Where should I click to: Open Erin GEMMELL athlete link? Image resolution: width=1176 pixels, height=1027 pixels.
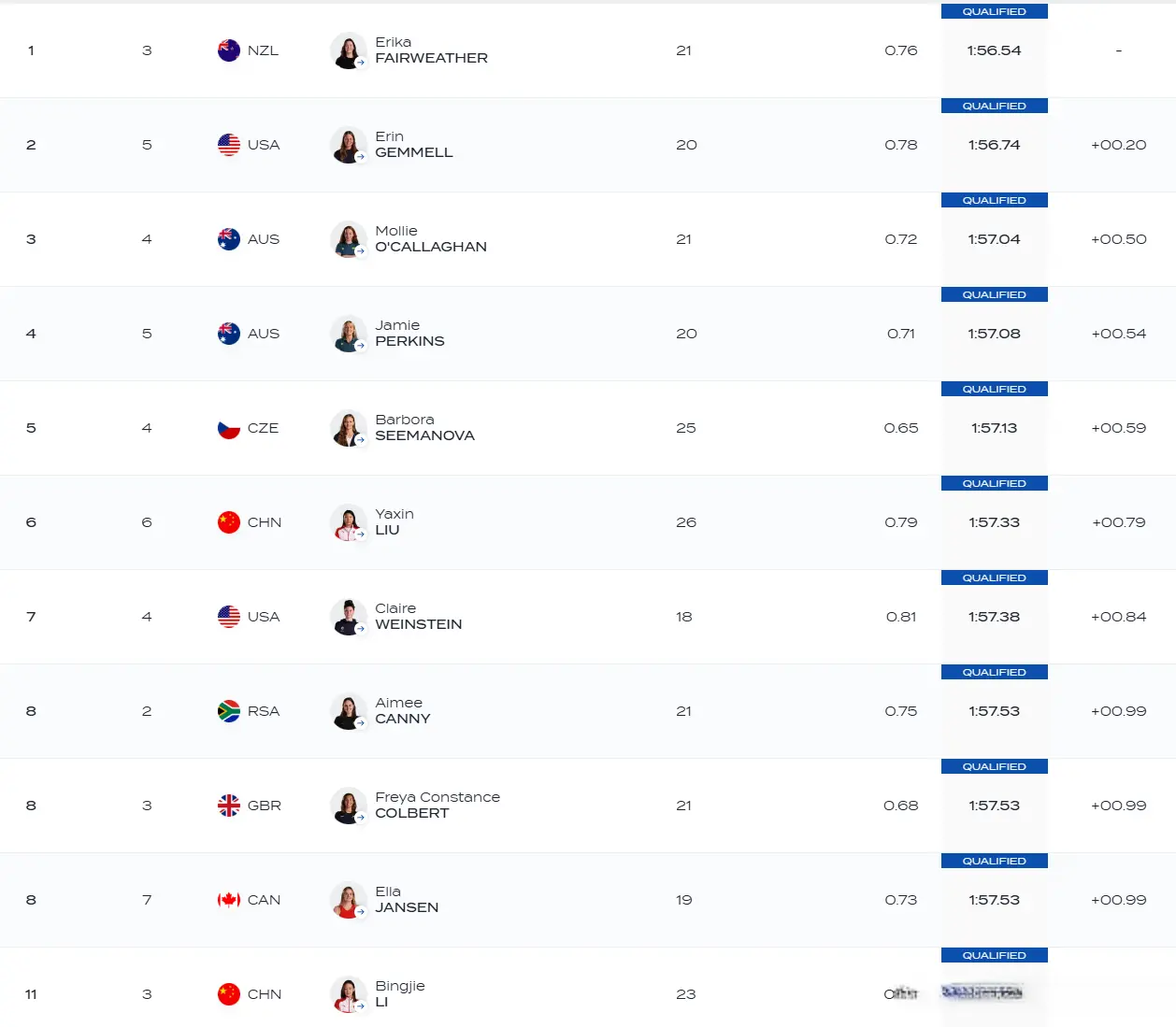(414, 145)
